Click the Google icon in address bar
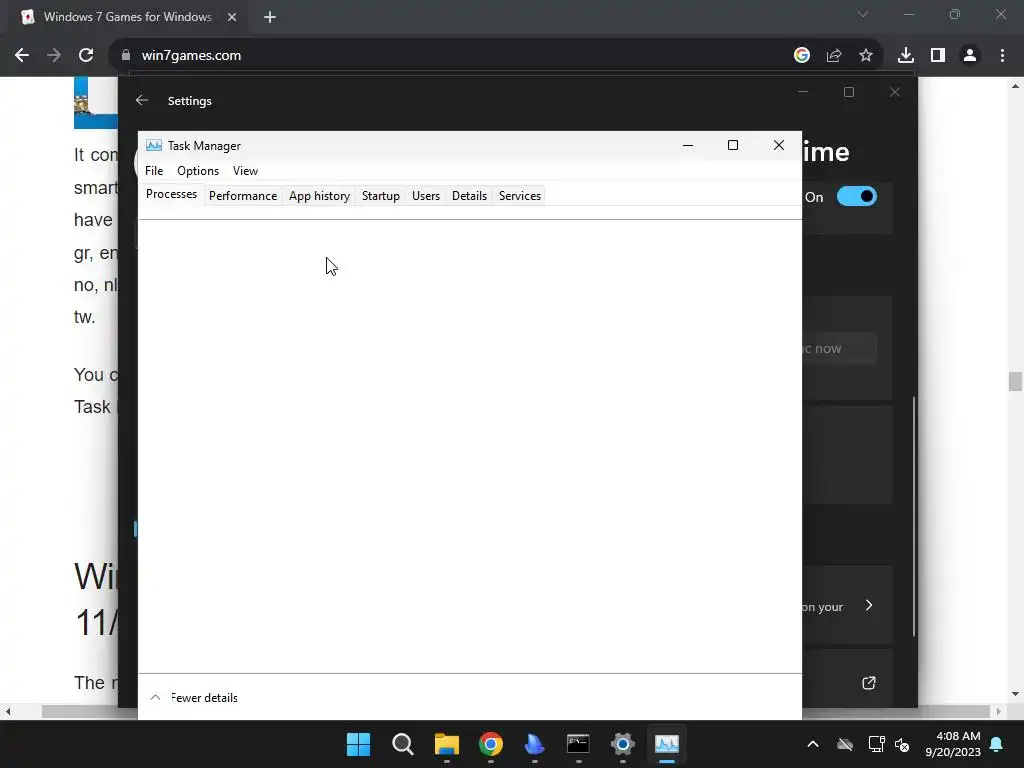This screenshot has height=768, width=1024. tap(802, 56)
